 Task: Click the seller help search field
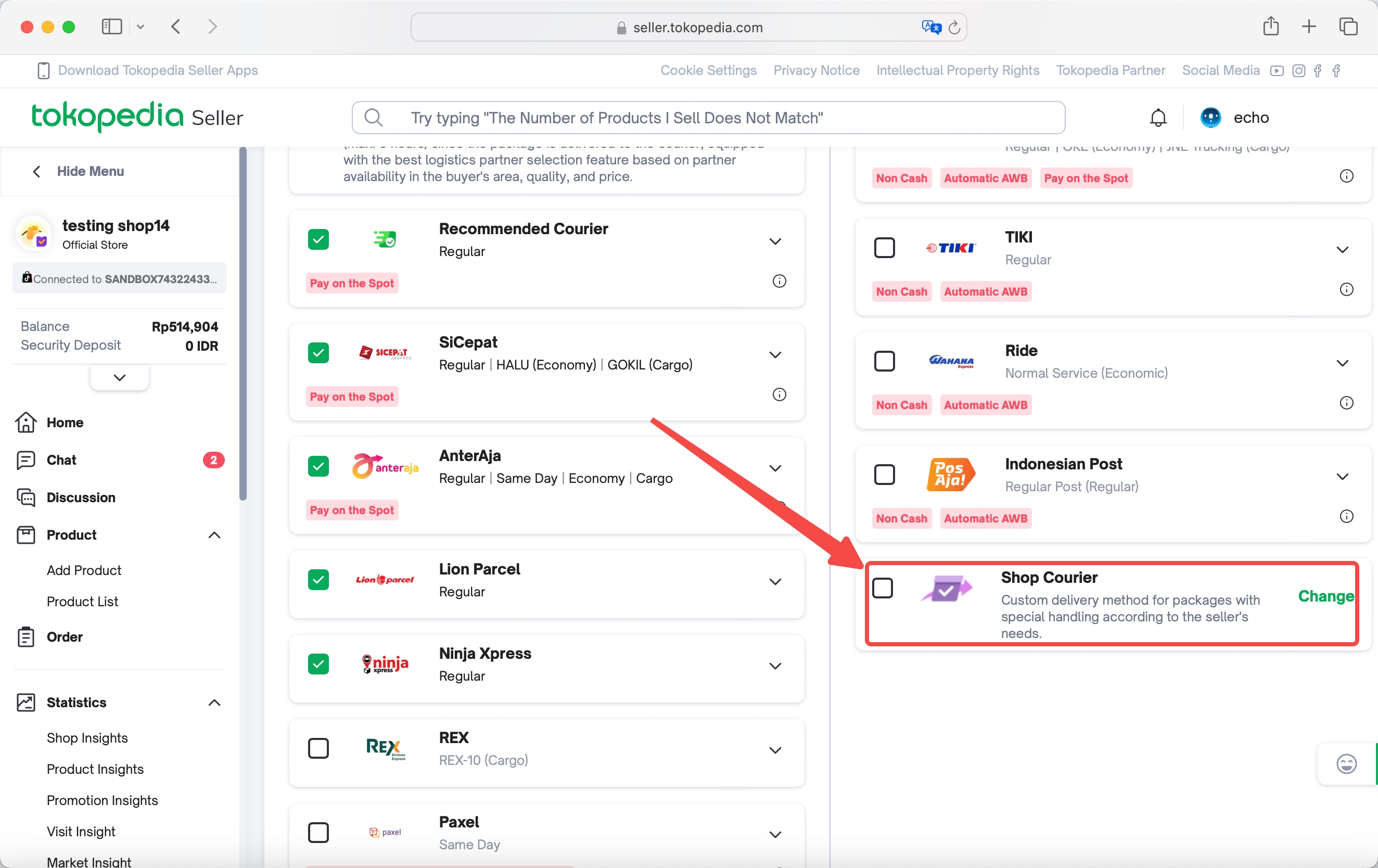click(x=708, y=118)
